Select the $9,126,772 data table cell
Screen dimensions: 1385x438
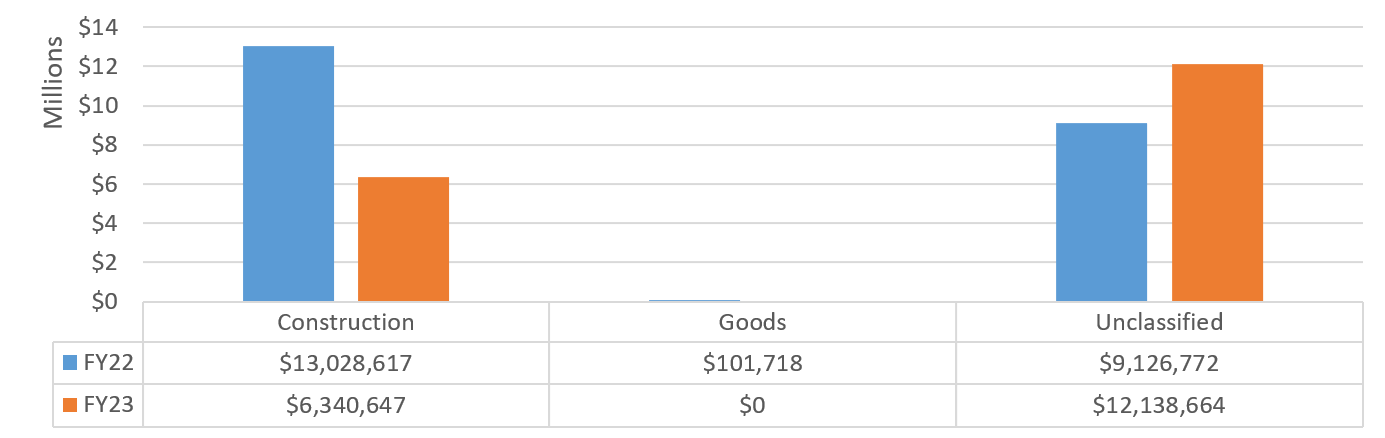tap(1159, 364)
